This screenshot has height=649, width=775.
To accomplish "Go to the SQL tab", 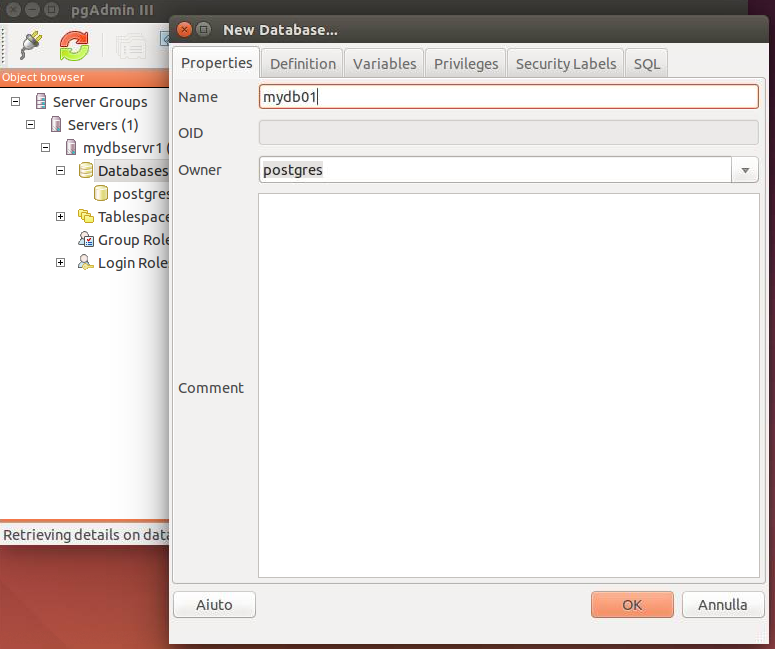I will [x=647, y=63].
